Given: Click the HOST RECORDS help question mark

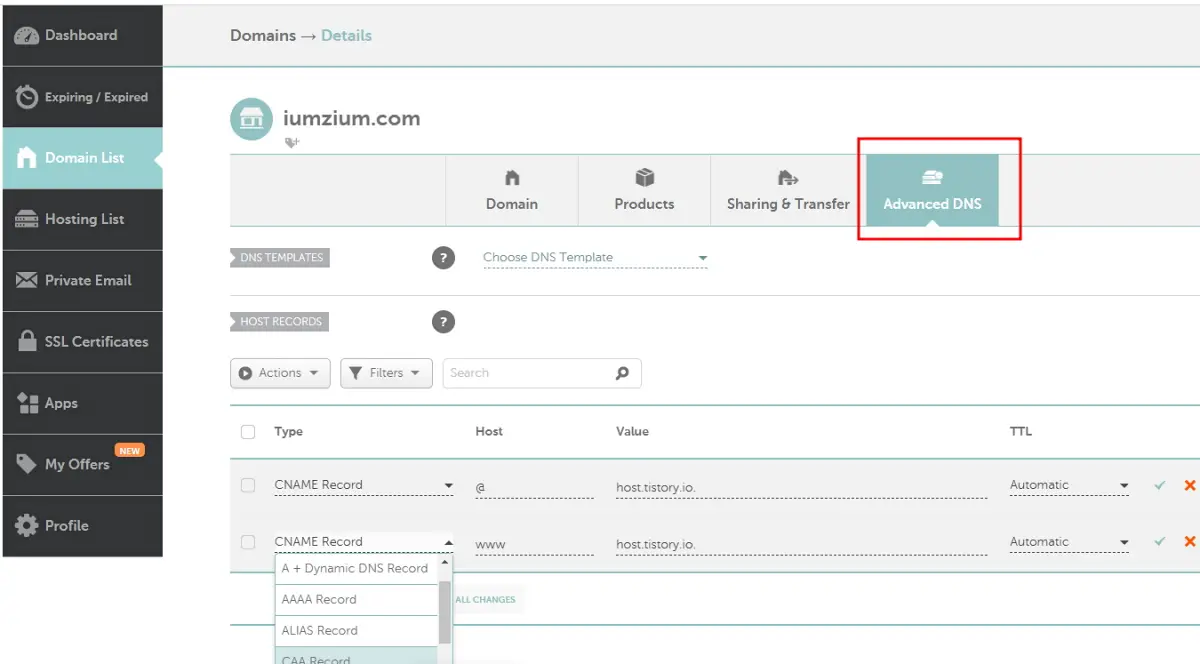Looking at the screenshot, I should click(x=443, y=321).
